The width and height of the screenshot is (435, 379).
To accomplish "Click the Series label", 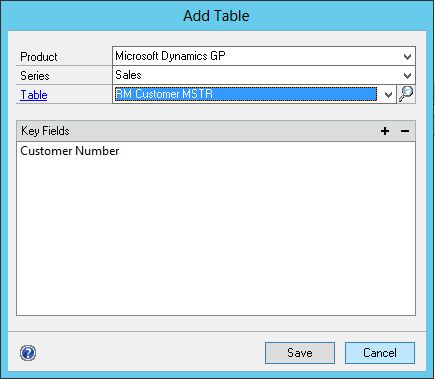I will coord(35,76).
